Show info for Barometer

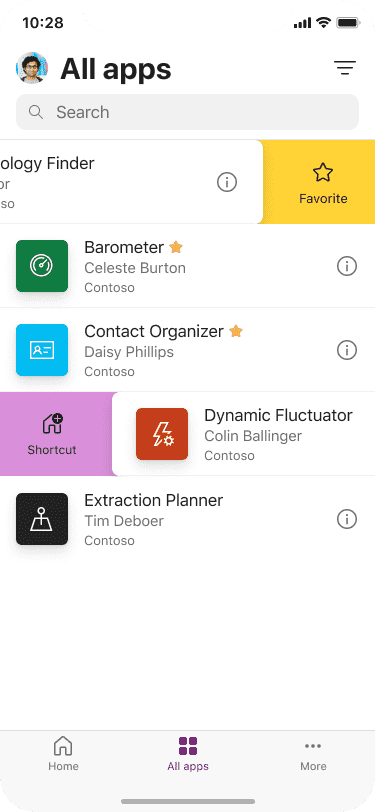[x=347, y=266]
